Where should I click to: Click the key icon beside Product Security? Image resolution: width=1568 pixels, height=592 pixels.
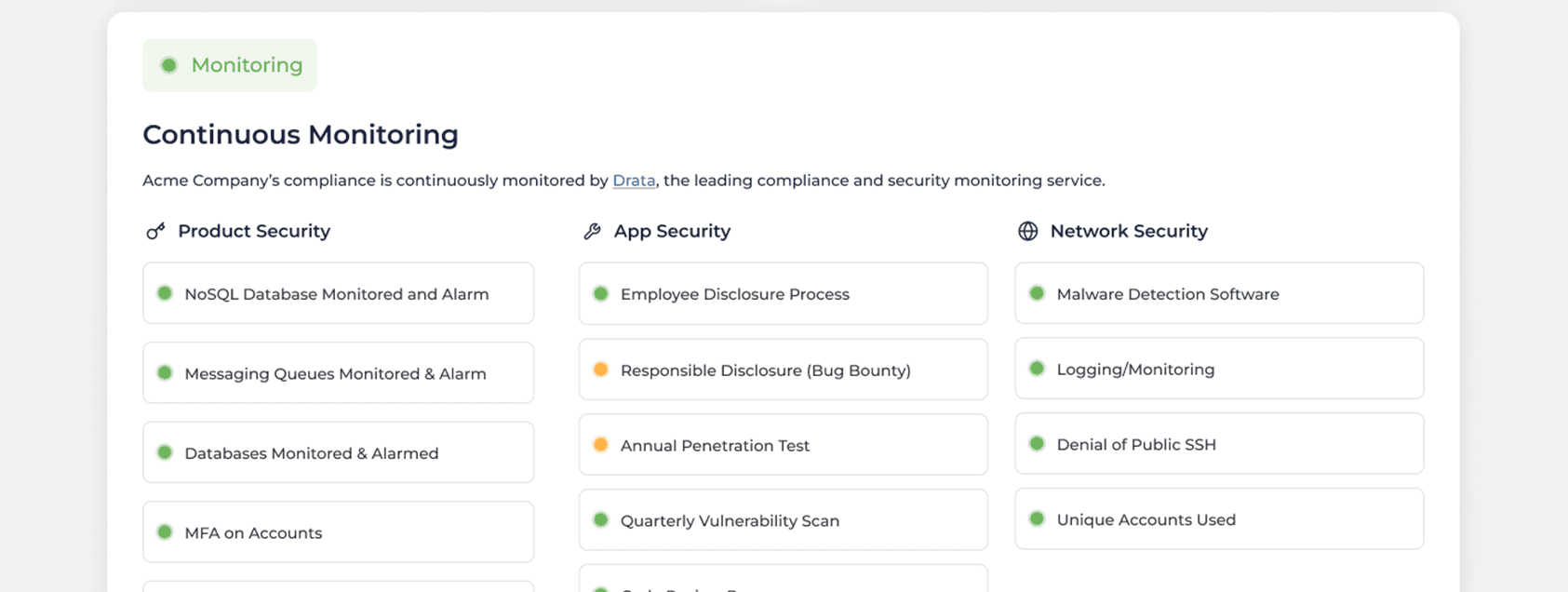pos(155,232)
